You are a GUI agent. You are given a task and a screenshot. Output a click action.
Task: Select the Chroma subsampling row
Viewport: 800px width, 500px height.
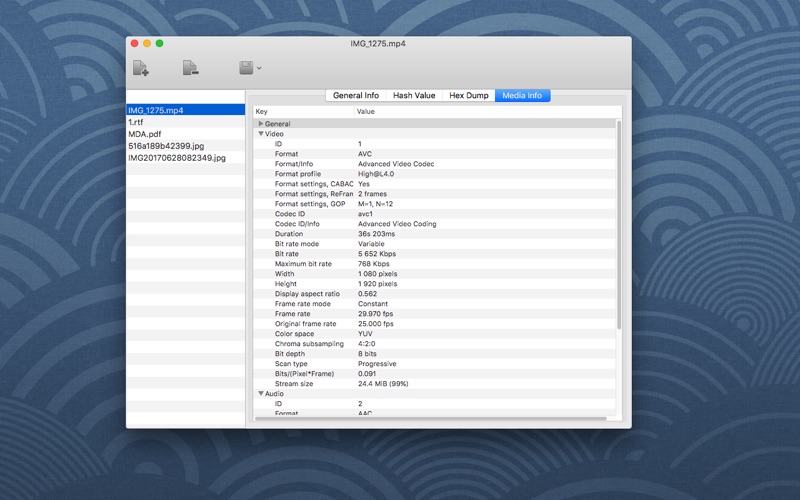pyautogui.click(x=435, y=344)
